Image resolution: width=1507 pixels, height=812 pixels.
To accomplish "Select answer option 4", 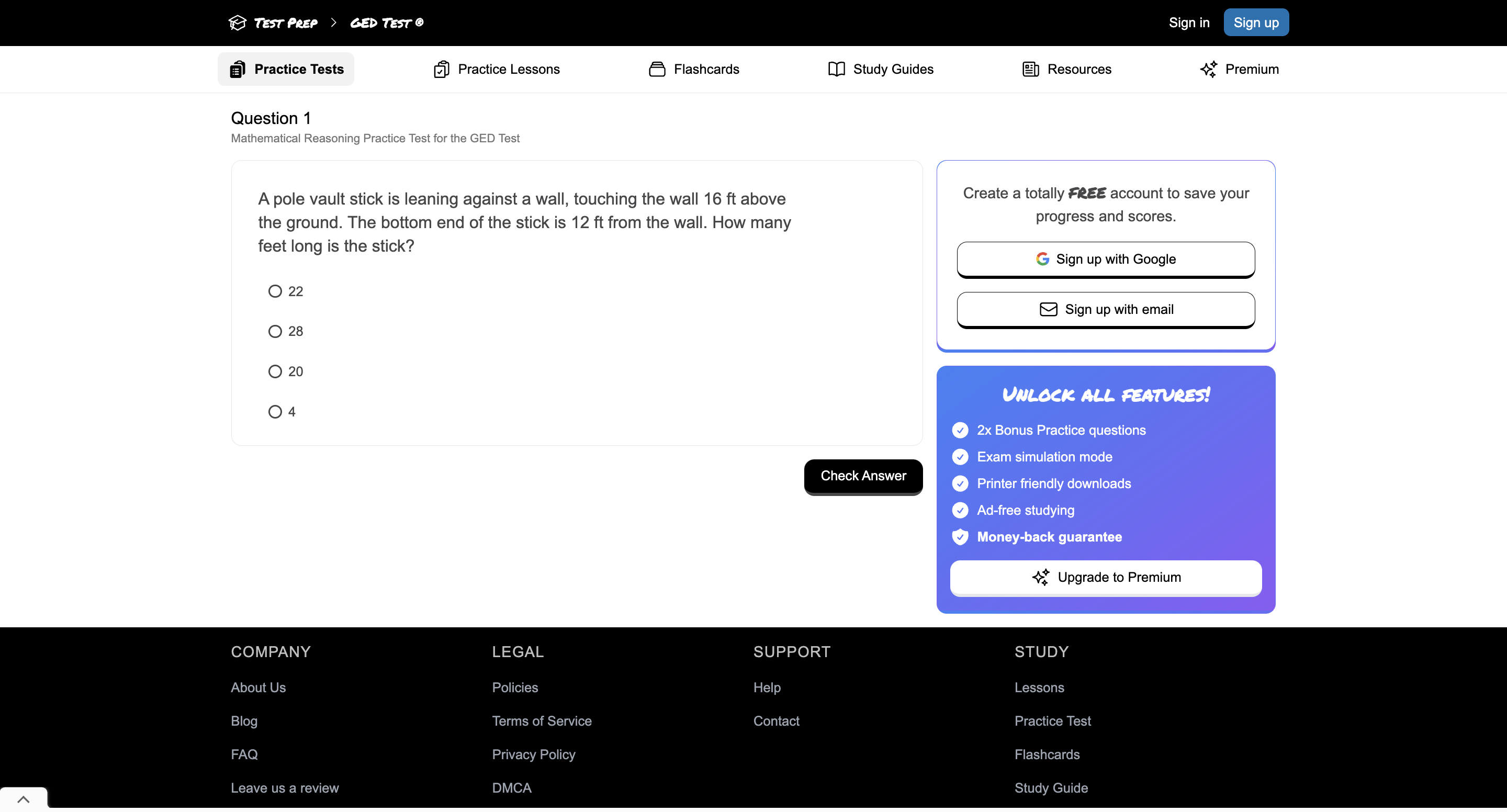I will point(275,412).
